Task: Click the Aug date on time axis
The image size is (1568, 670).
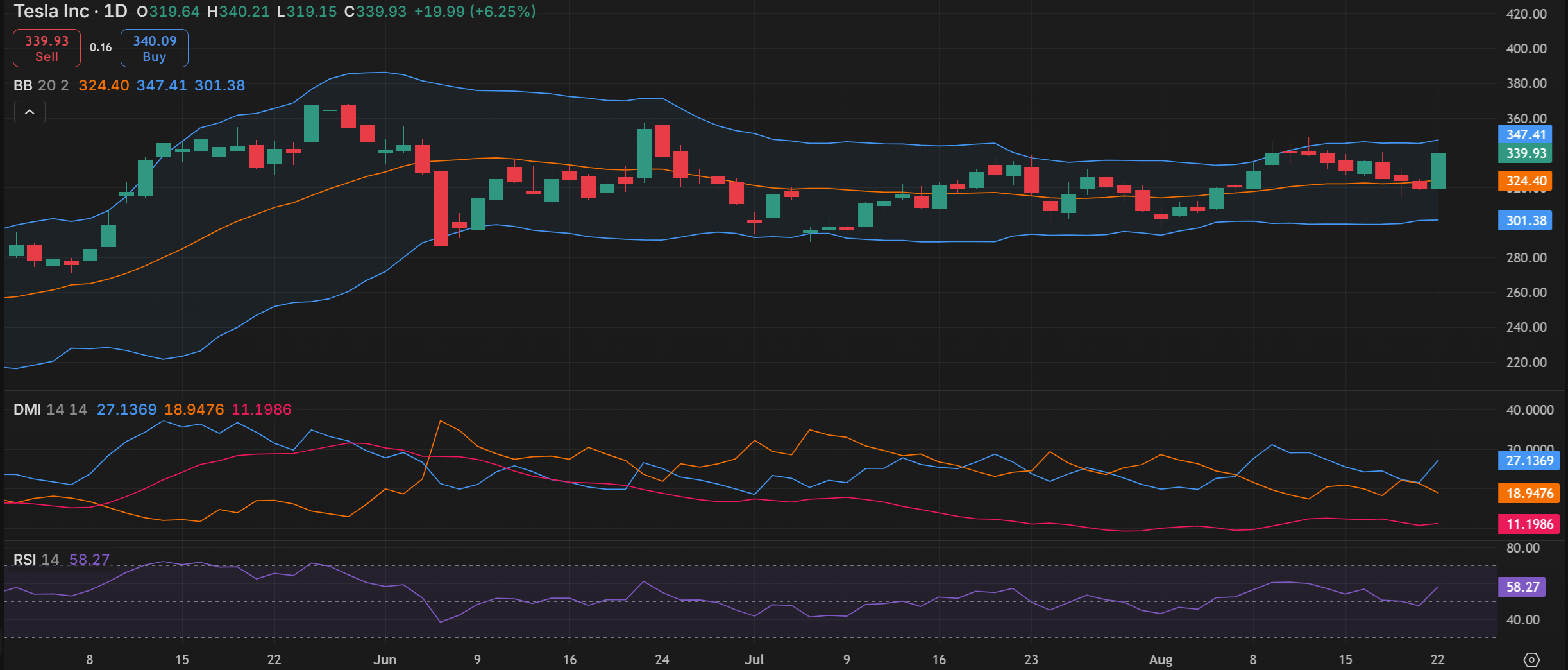Action: pos(1161,660)
